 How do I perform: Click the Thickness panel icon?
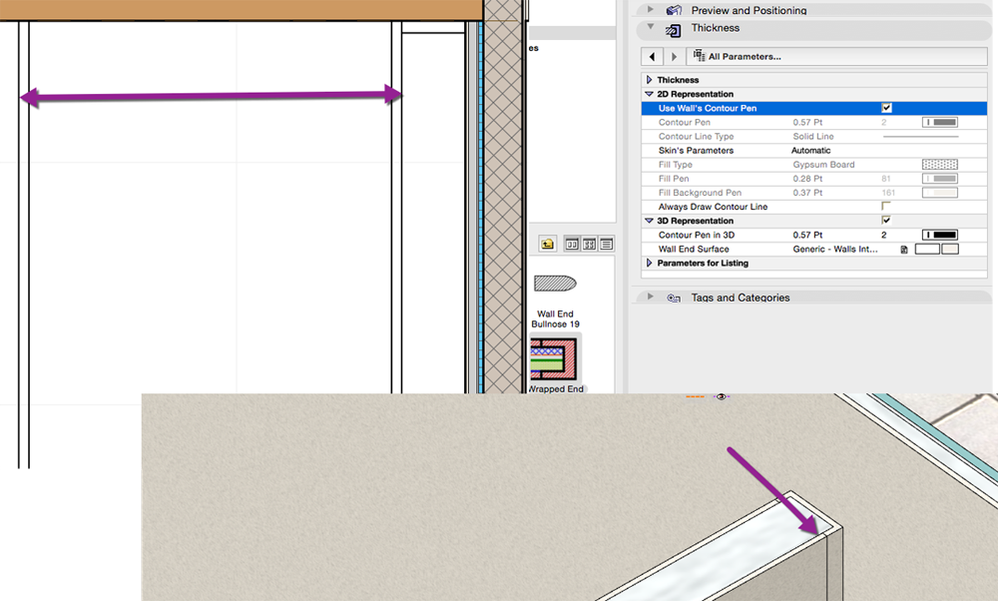coord(672,28)
